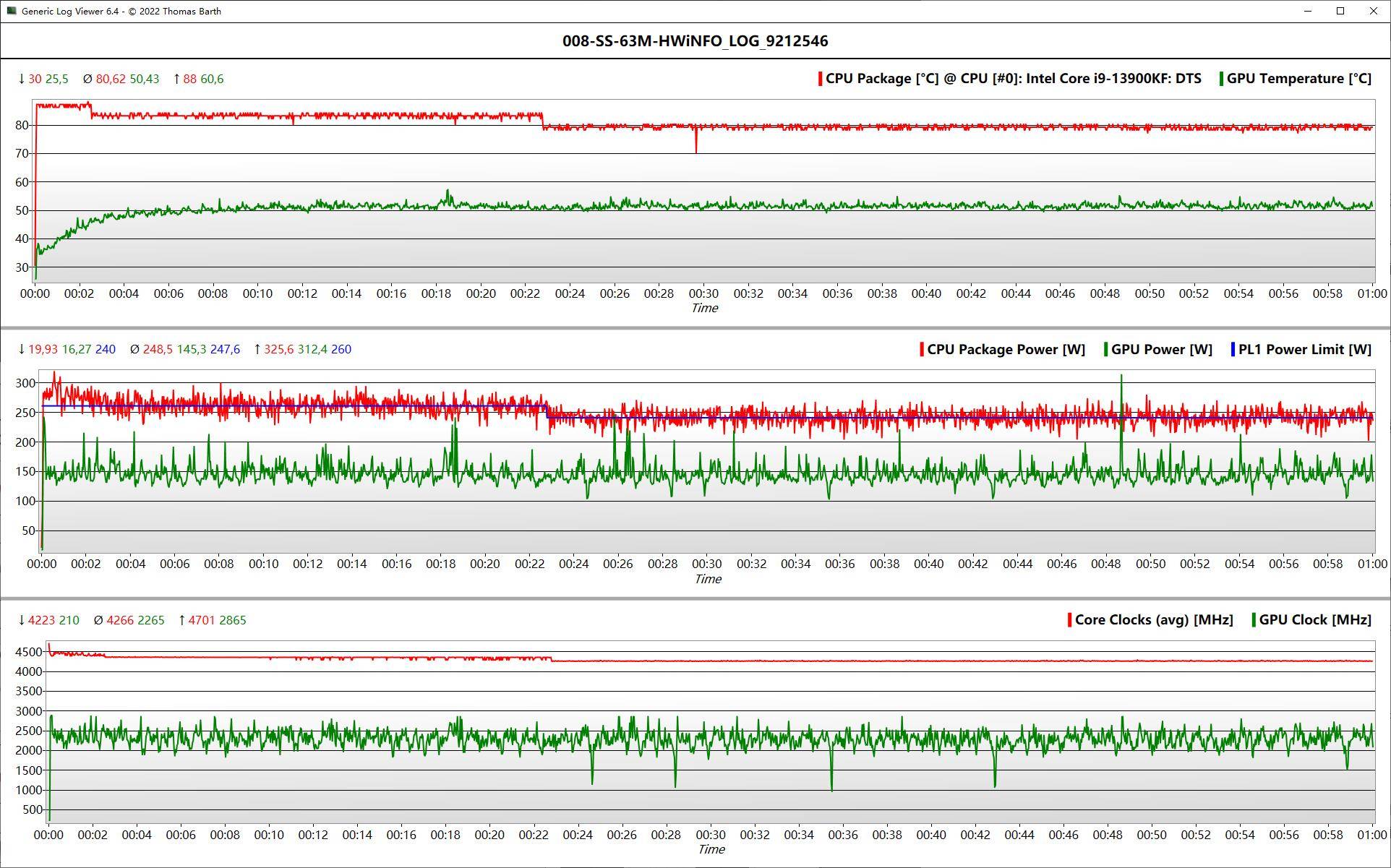Viewport: 1391px width, 868px height.
Task: Select the Core Clocks (avg) [MHz] legend label
Action: tap(1154, 619)
